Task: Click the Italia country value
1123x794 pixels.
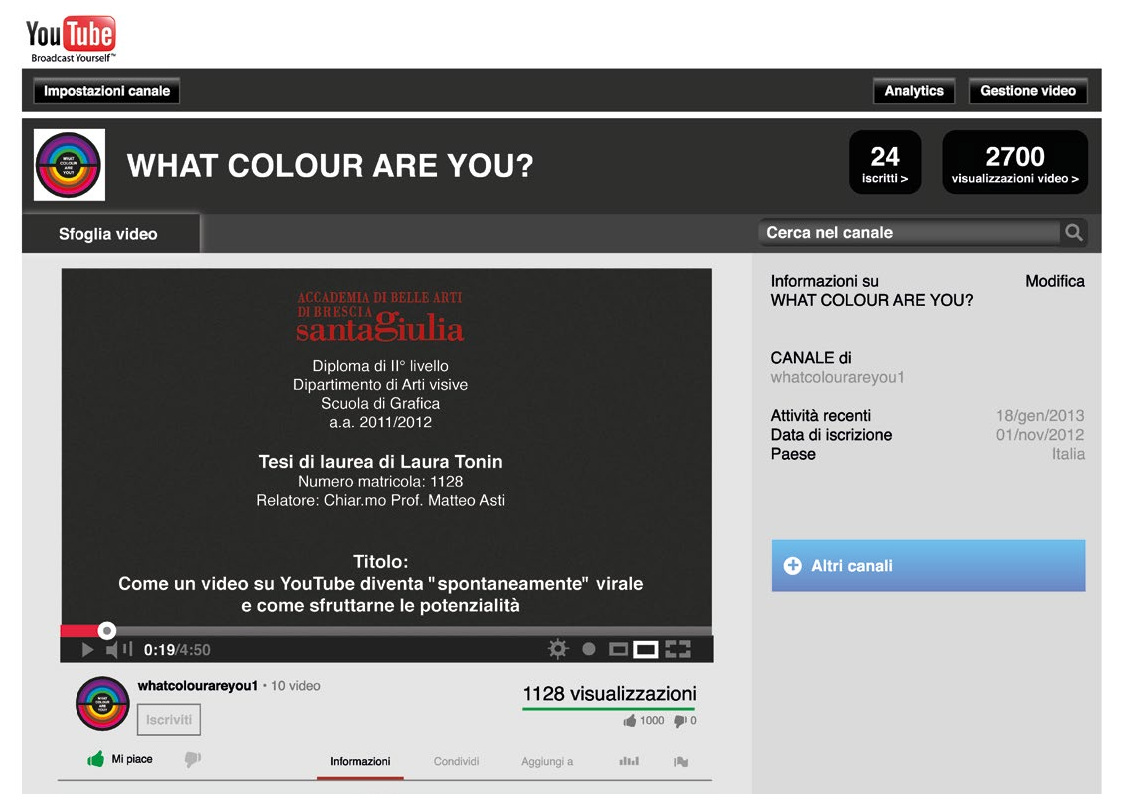Action: [x=1068, y=454]
